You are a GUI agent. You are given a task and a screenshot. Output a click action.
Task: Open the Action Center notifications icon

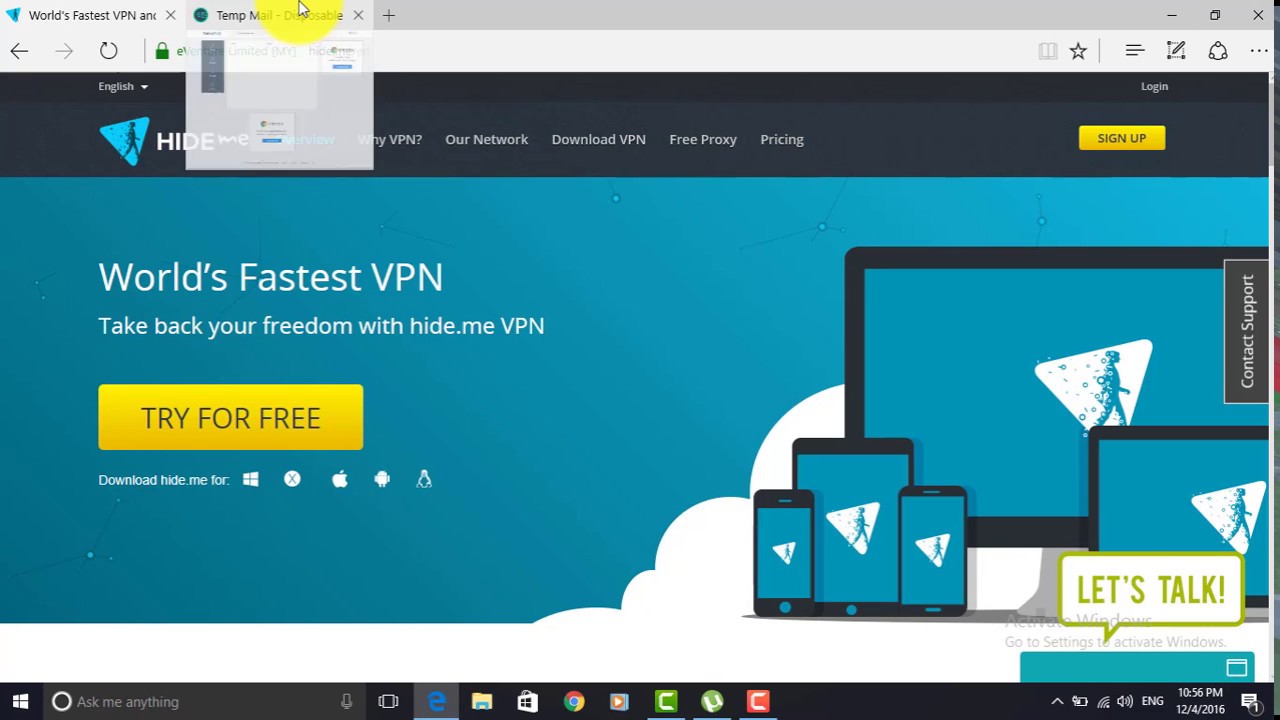(1250, 702)
